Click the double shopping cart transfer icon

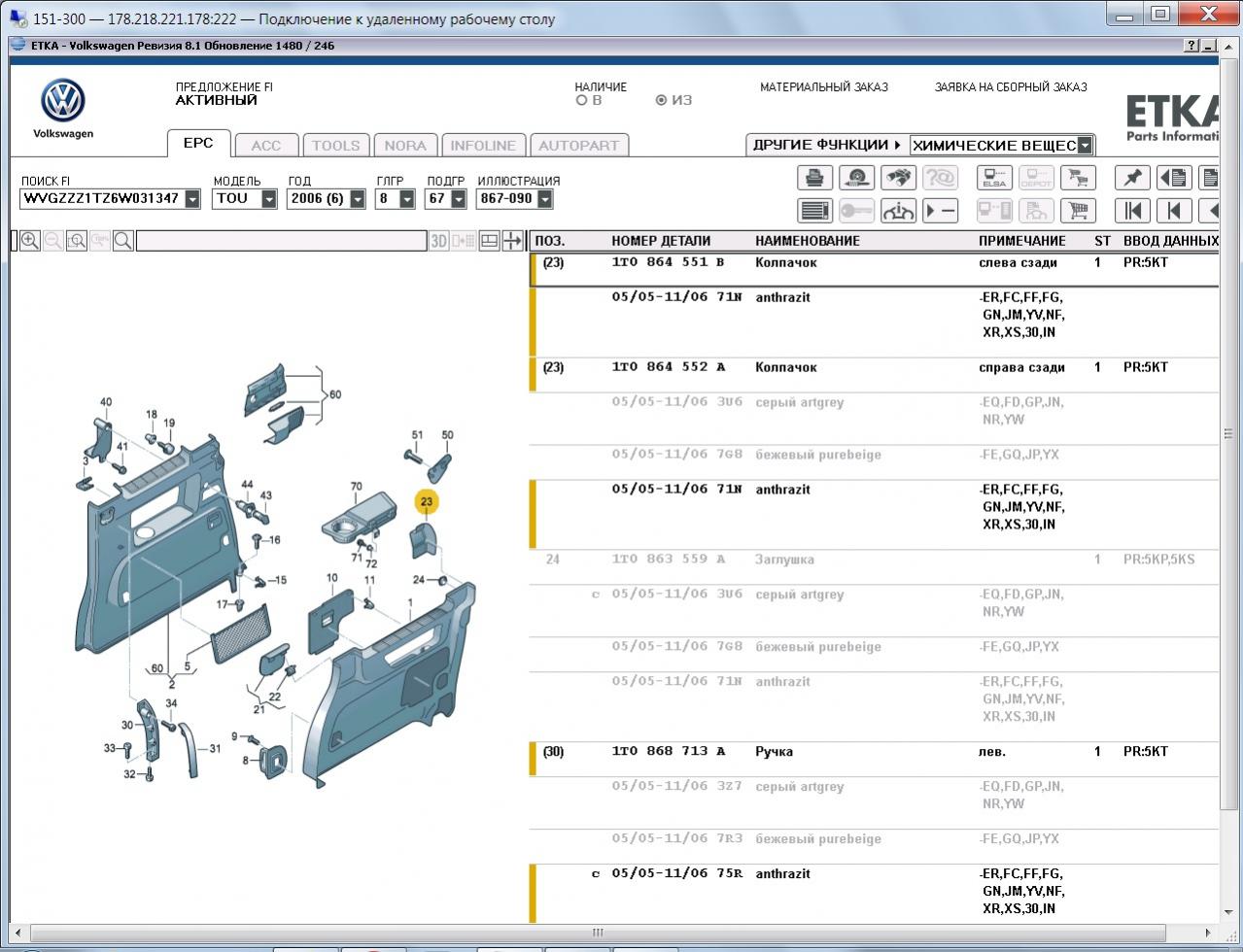[x=1078, y=178]
